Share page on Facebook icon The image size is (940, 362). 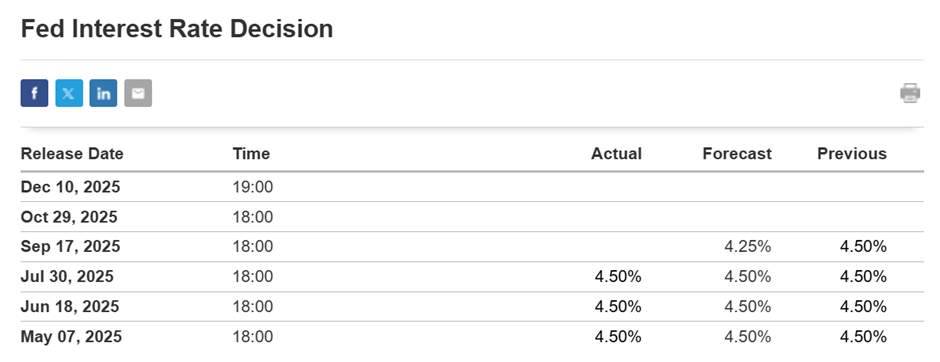coord(34,93)
